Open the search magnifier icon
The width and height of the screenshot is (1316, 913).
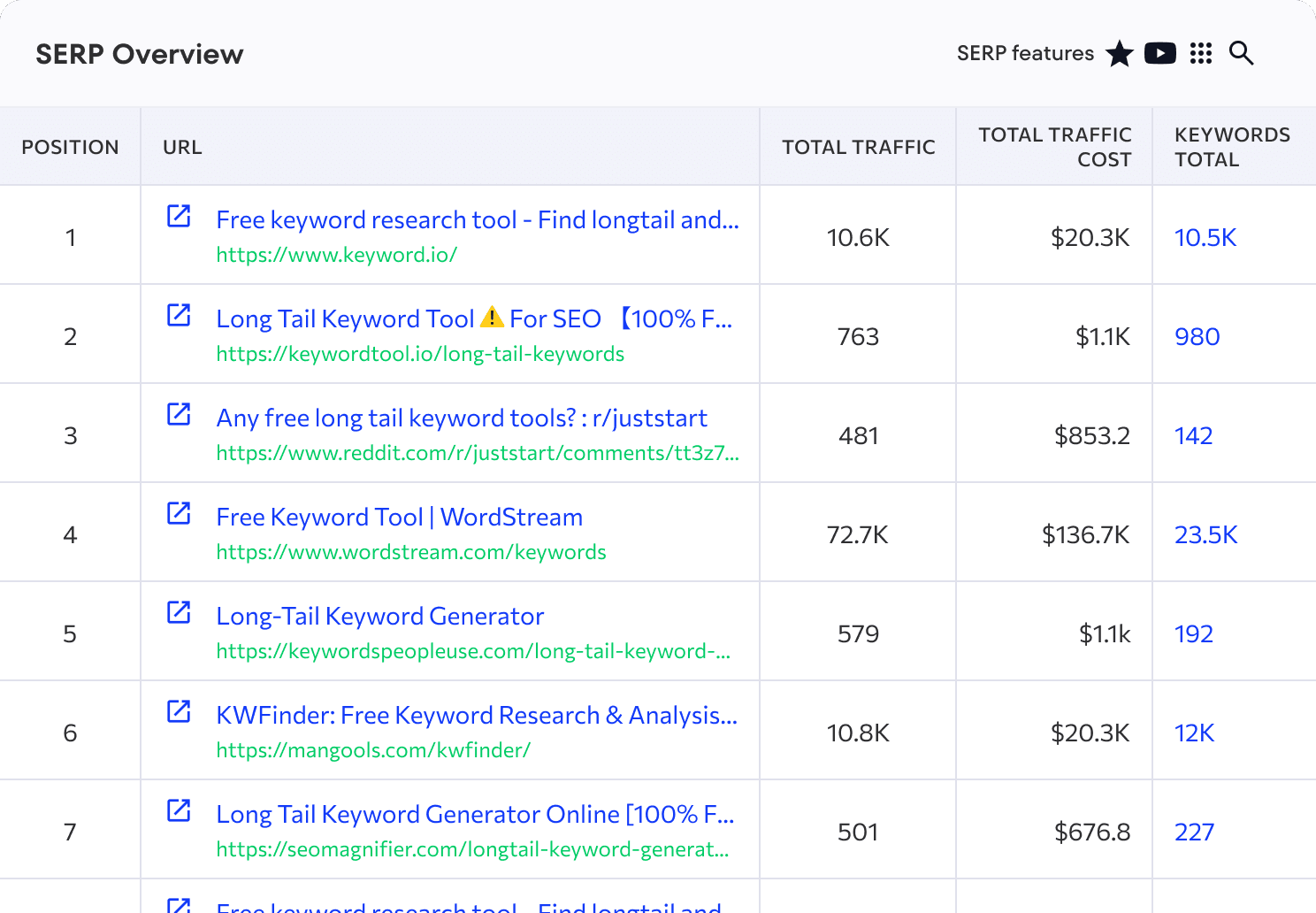1241,53
